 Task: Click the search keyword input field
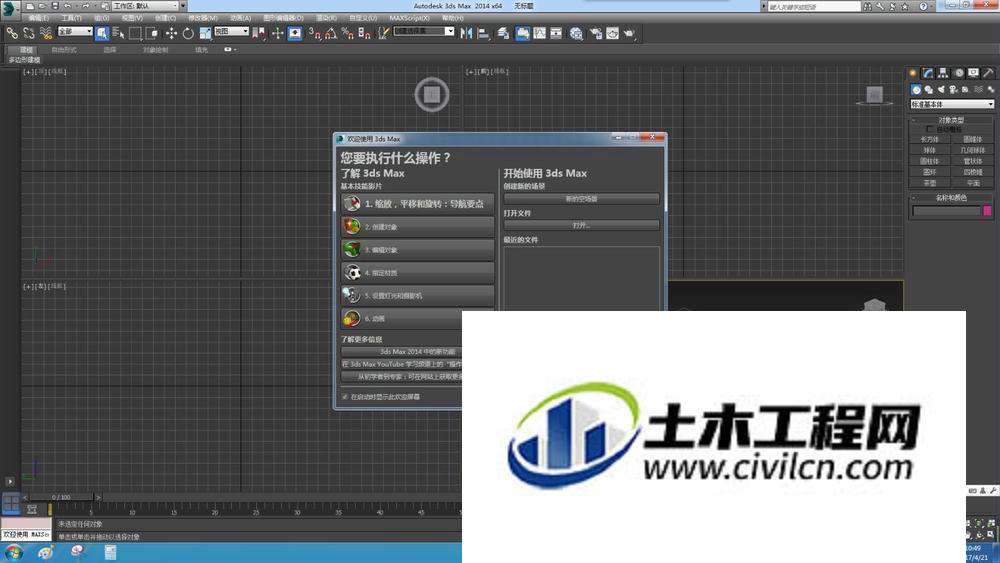813,6
